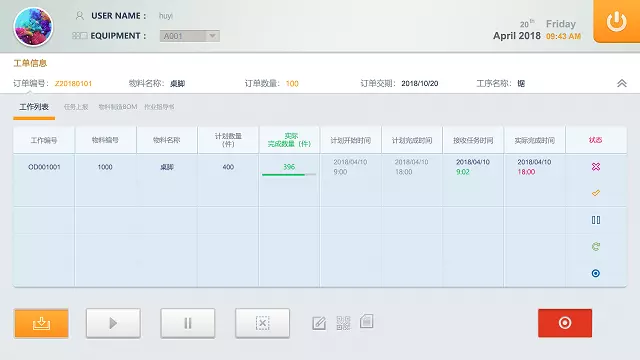Click the blue circle-dot status icon

click(596, 273)
